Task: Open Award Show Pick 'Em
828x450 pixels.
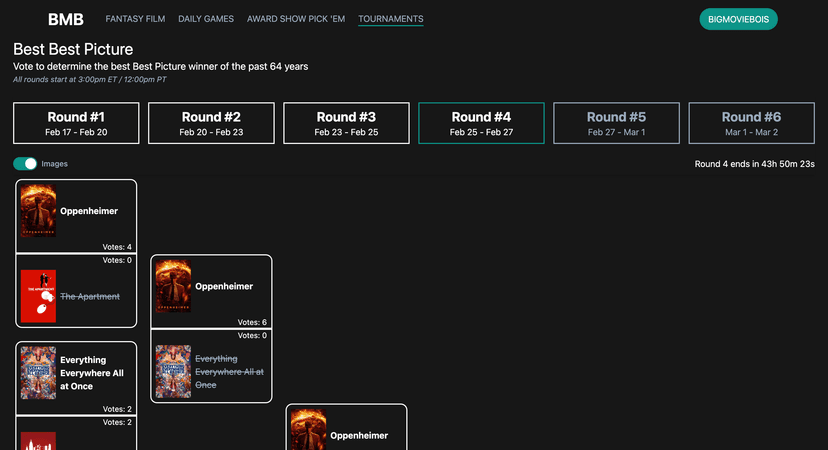Action: (x=296, y=19)
